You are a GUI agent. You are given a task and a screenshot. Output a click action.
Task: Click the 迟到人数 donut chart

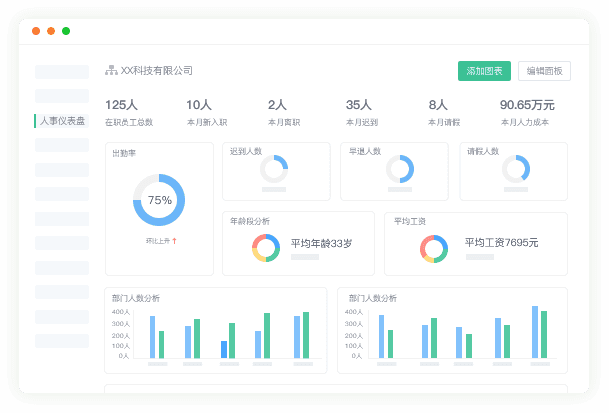coord(274,169)
